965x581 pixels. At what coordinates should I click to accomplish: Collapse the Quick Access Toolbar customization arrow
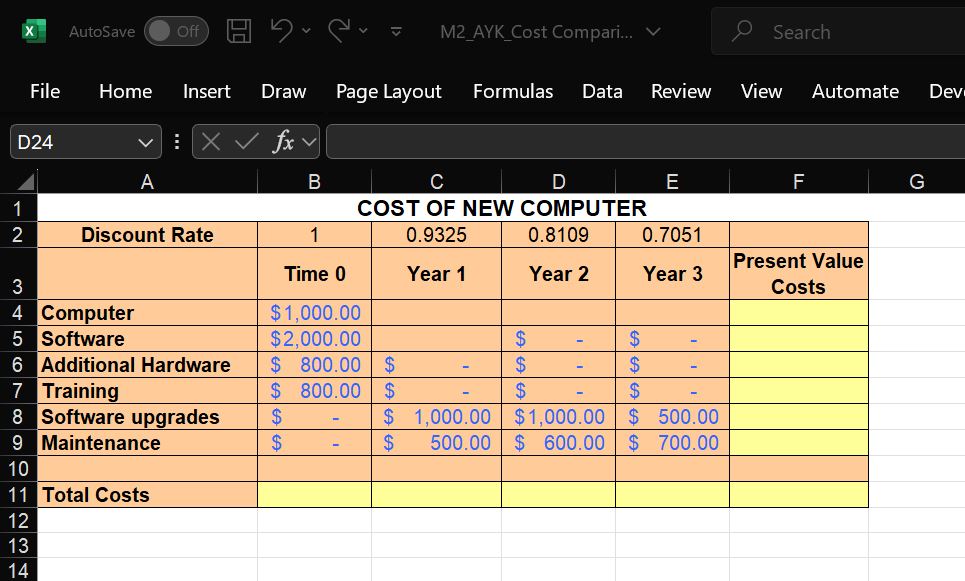[x=395, y=32]
